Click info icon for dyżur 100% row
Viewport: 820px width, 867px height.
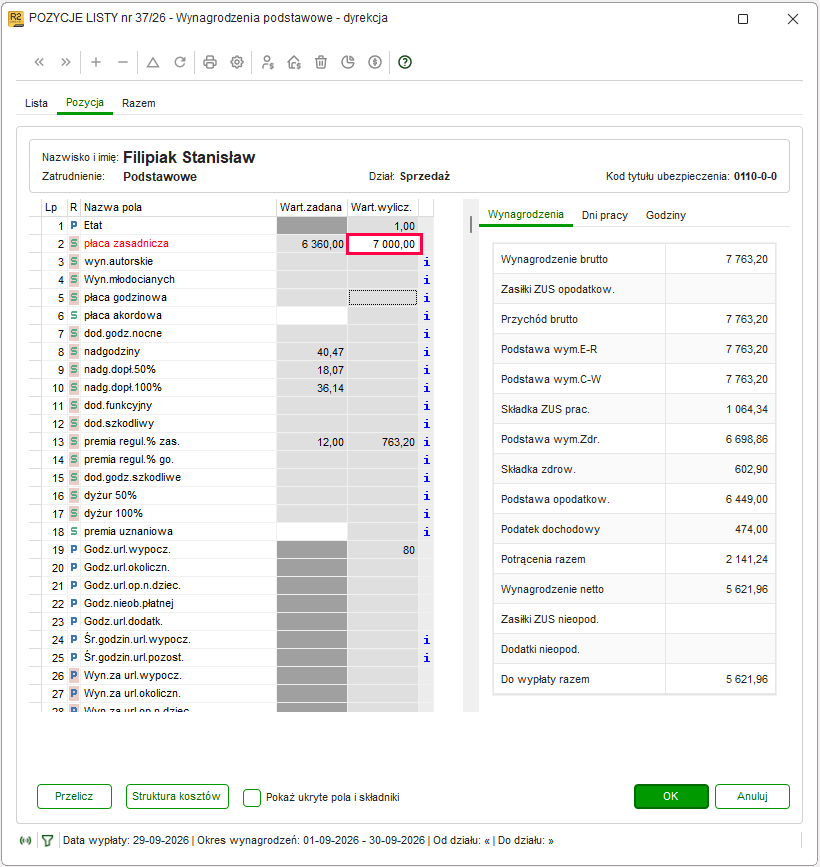[426, 514]
